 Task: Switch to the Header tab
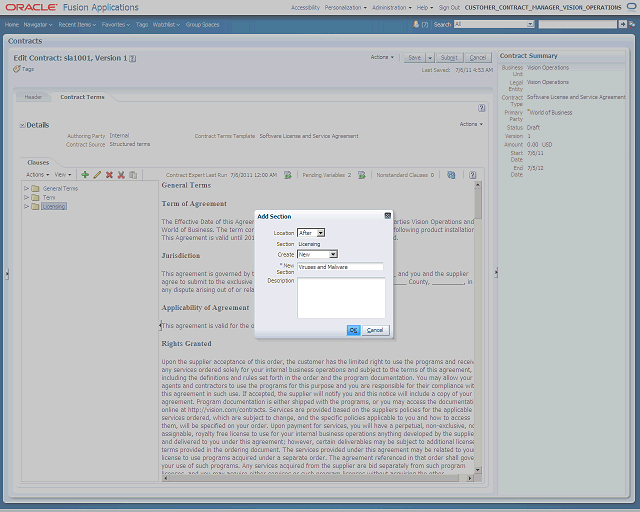click(33, 97)
